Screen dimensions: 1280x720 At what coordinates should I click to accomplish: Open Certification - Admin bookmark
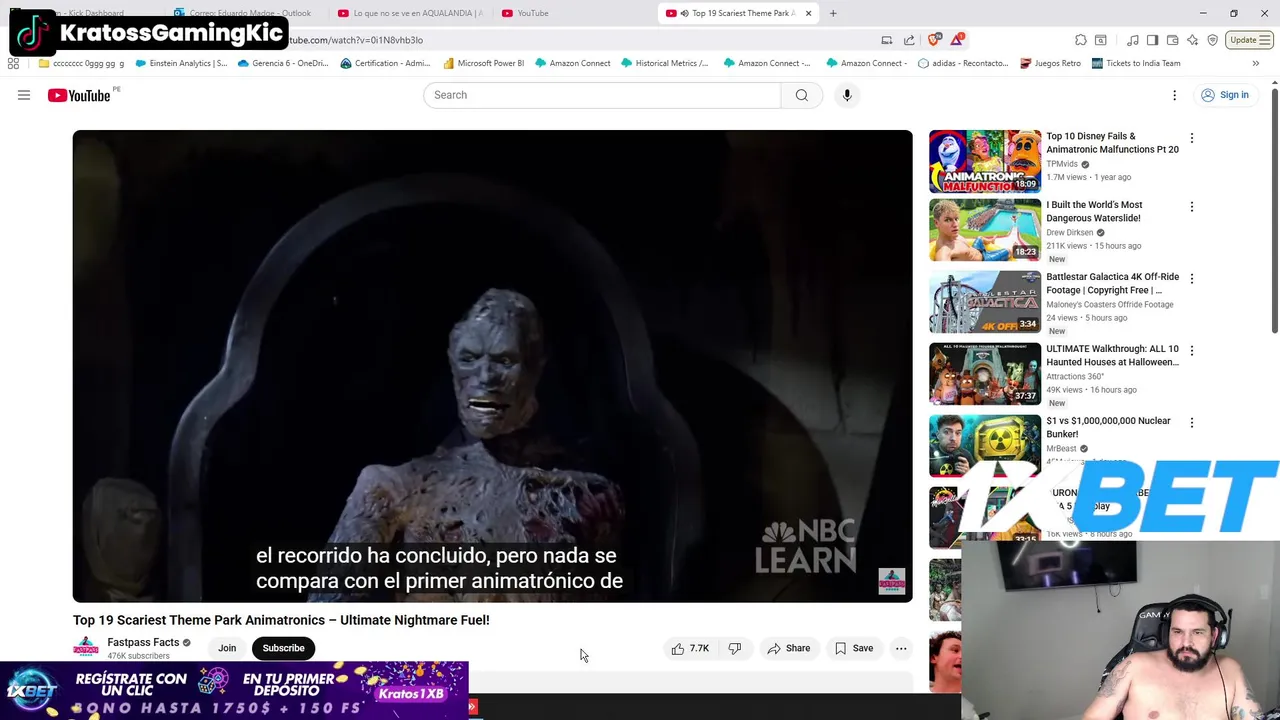385,63
